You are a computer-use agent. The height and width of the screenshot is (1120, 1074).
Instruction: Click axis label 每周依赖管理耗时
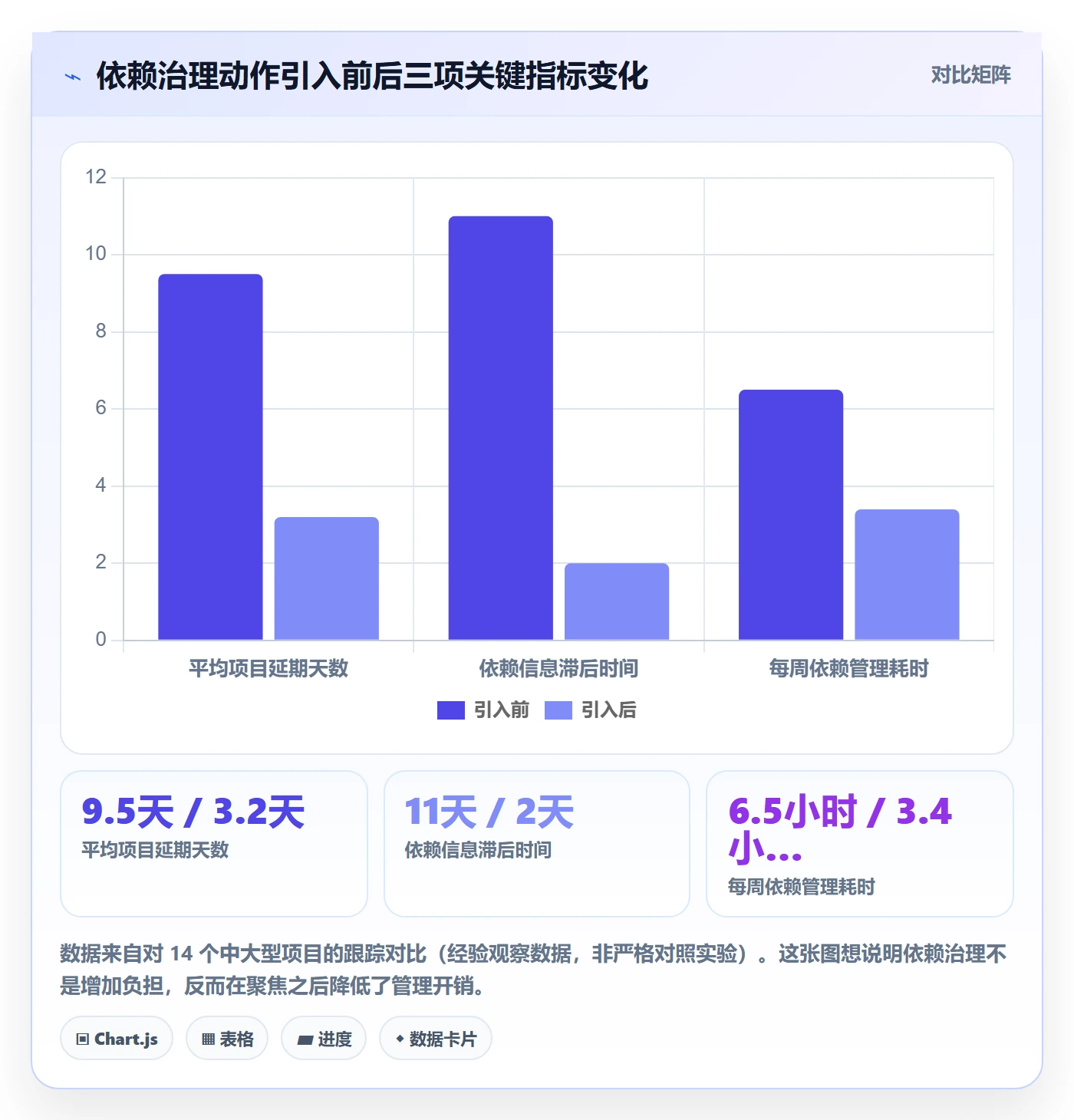(848, 669)
